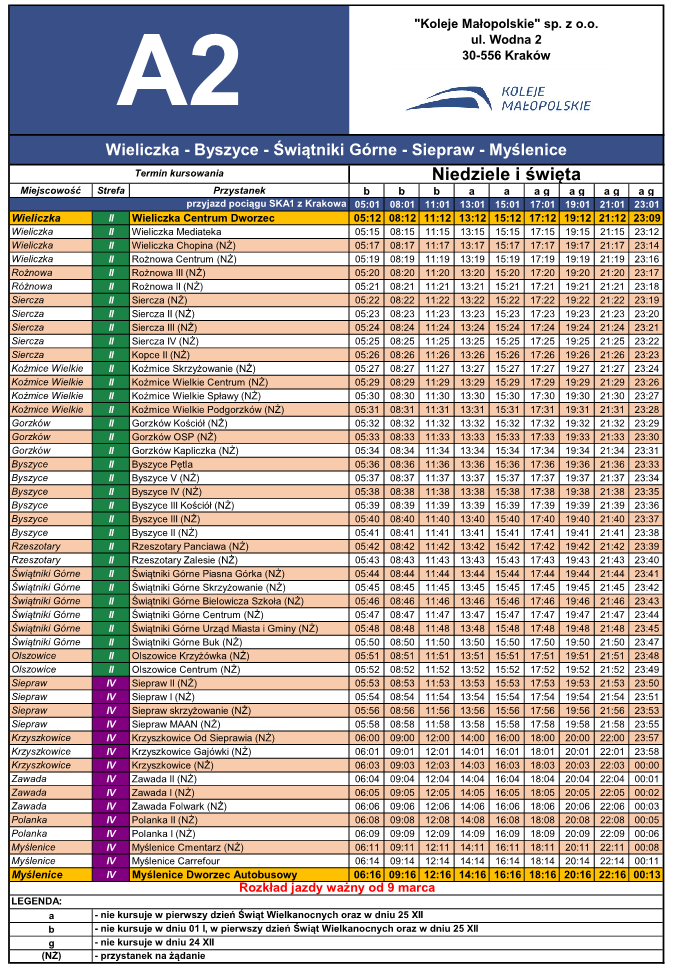Image resolution: width=673 pixels, height=967 pixels.
Task: Click the green zone II cell for Wieliczka Mediateka
Action: 111,231
